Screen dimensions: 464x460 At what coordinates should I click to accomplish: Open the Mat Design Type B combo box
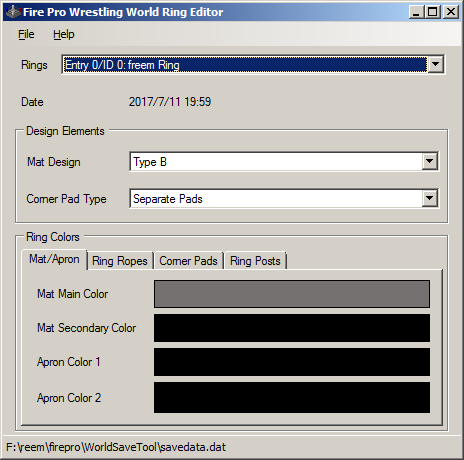[x=284, y=162]
